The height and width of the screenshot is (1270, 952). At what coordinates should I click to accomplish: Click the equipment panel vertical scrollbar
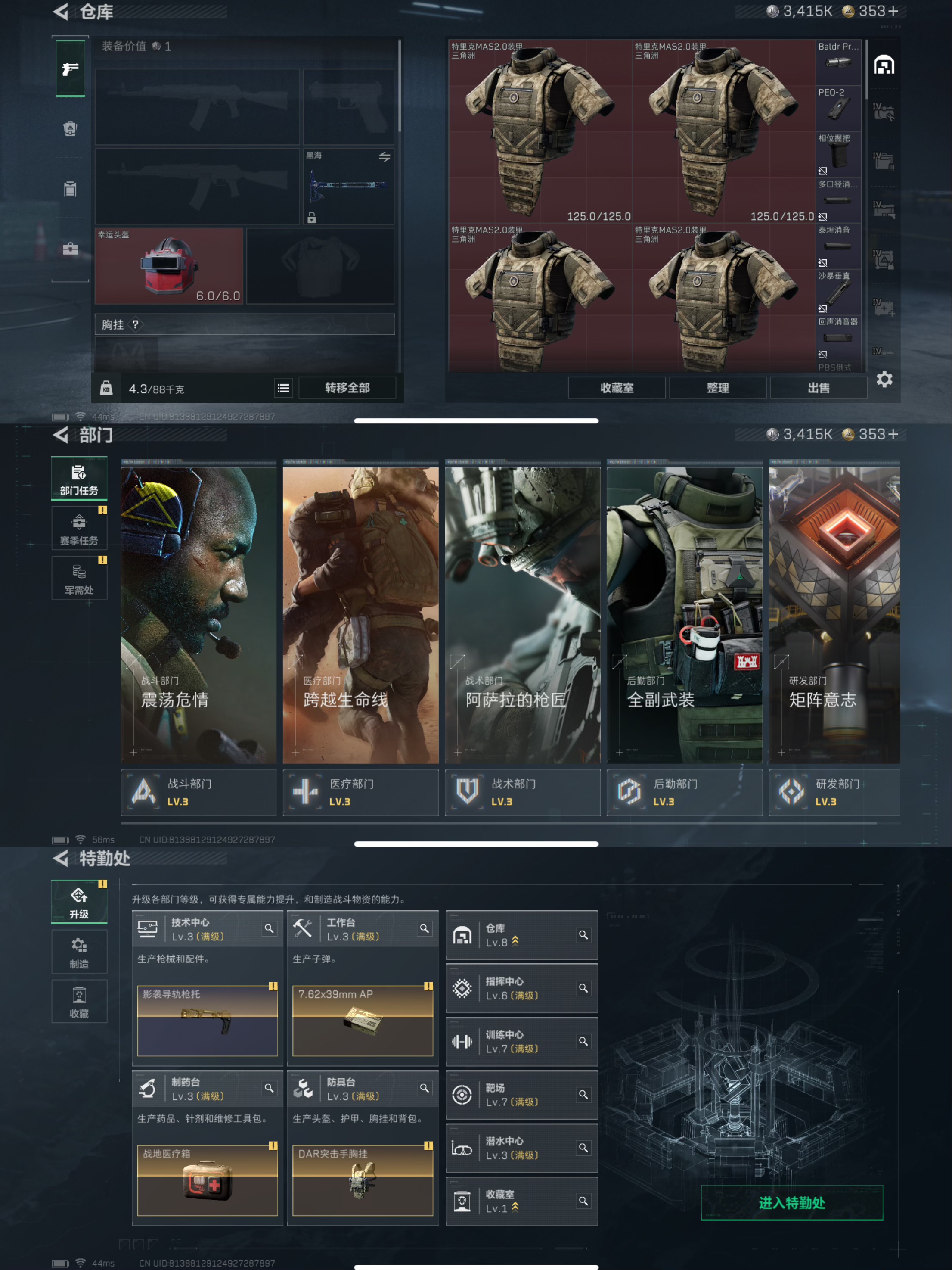pyautogui.click(x=400, y=86)
